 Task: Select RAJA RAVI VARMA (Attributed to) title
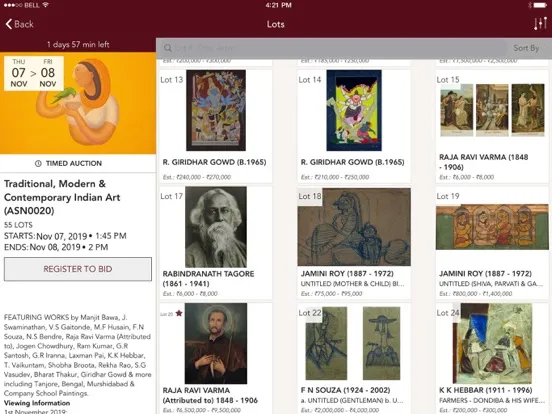(210, 395)
